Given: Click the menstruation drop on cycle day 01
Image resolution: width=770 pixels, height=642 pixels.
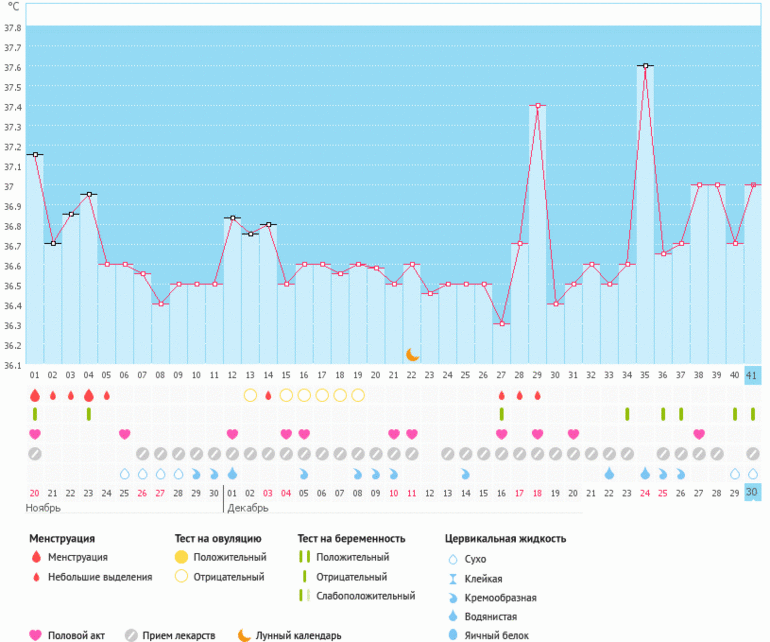Looking at the screenshot, I should [35, 395].
